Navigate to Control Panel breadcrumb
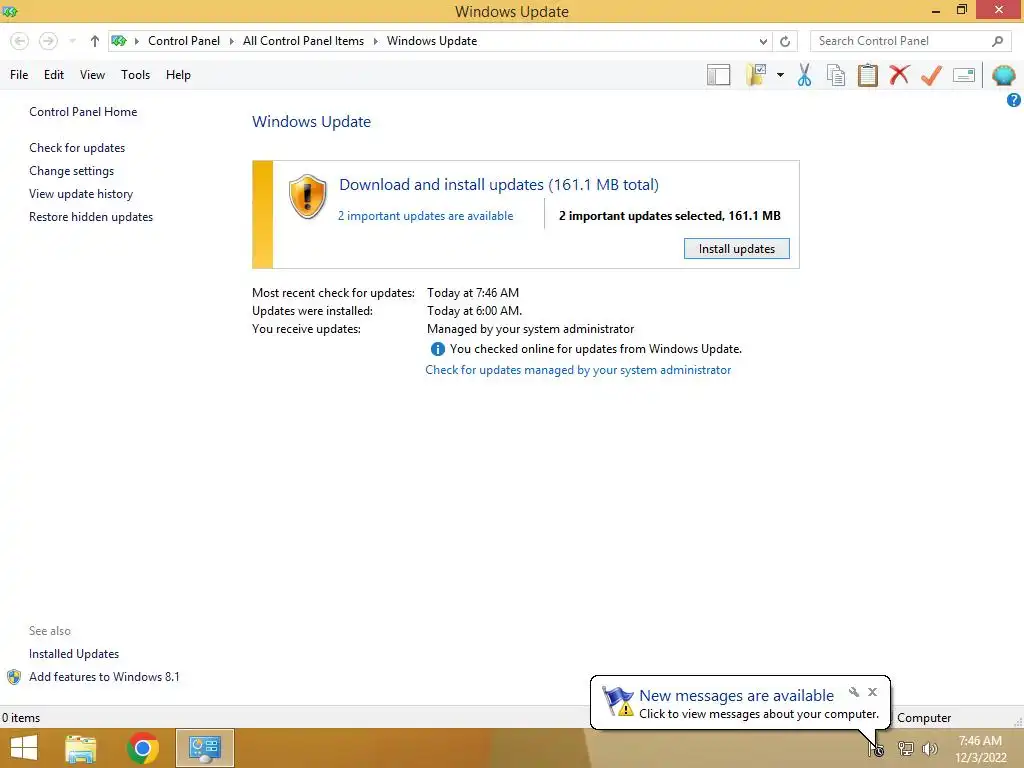This screenshot has height=768, width=1024. click(184, 41)
